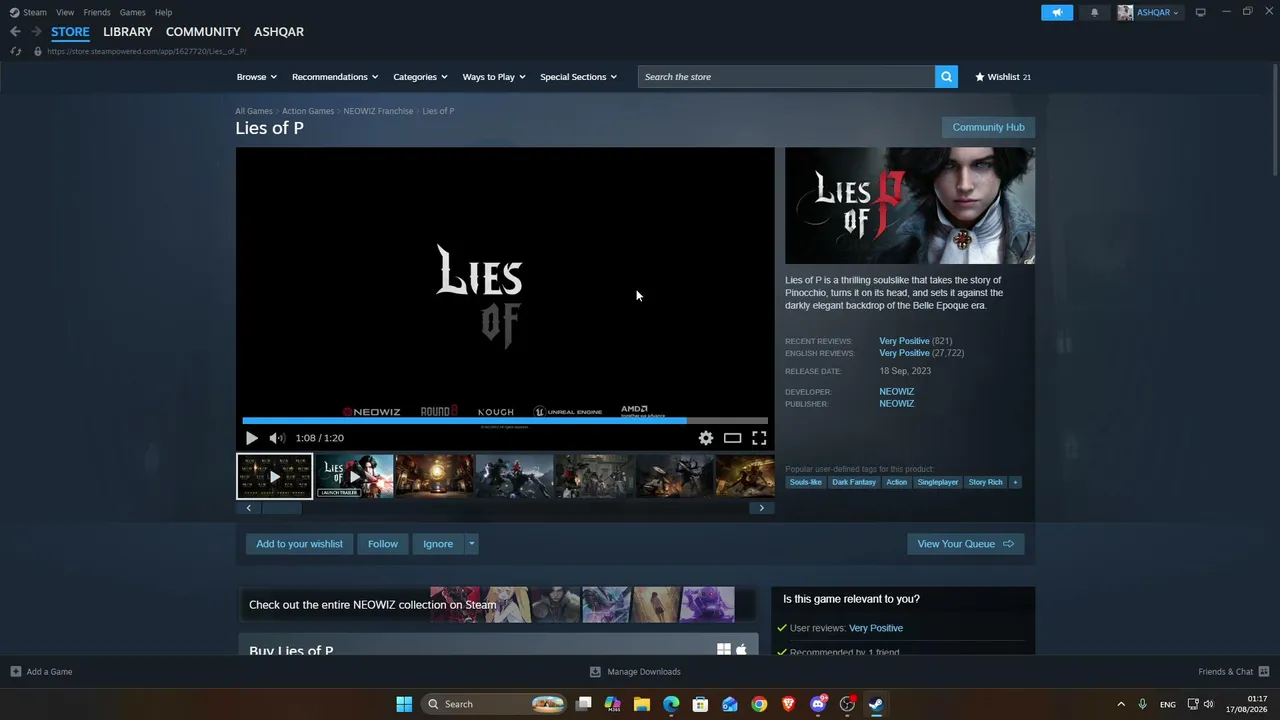Enter fullscreen for the trailer video
This screenshot has height=720, width=1280.
[x=760, y=438]
